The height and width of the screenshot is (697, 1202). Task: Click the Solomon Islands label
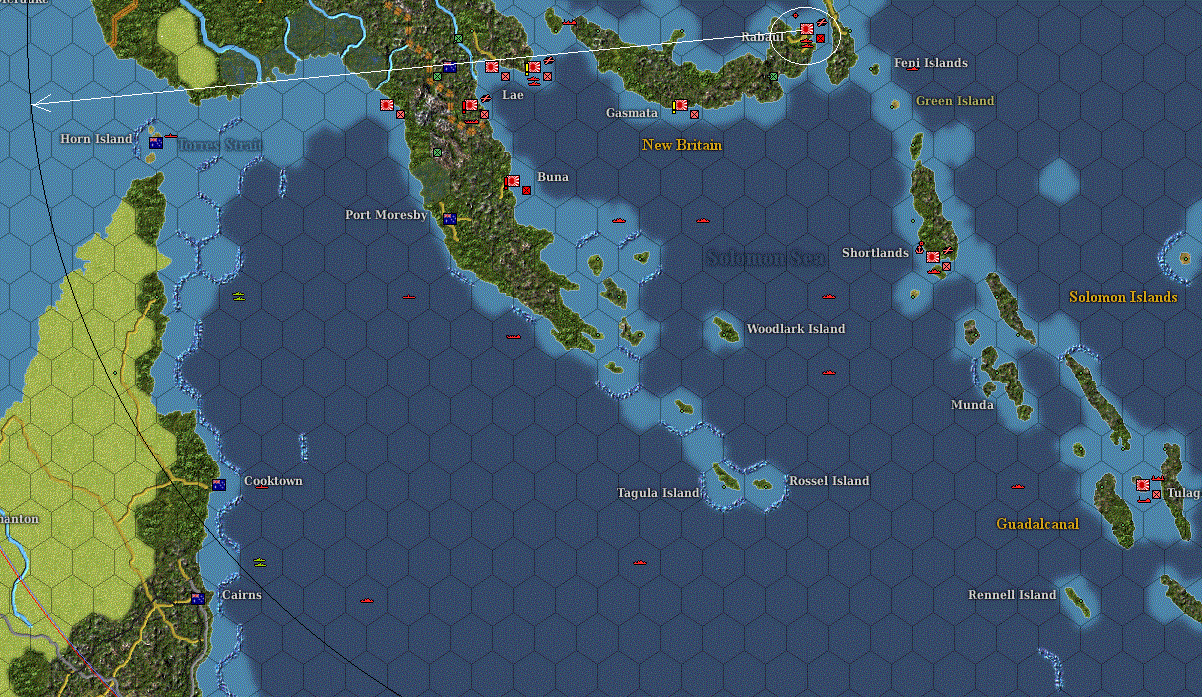pos(1123,297)
